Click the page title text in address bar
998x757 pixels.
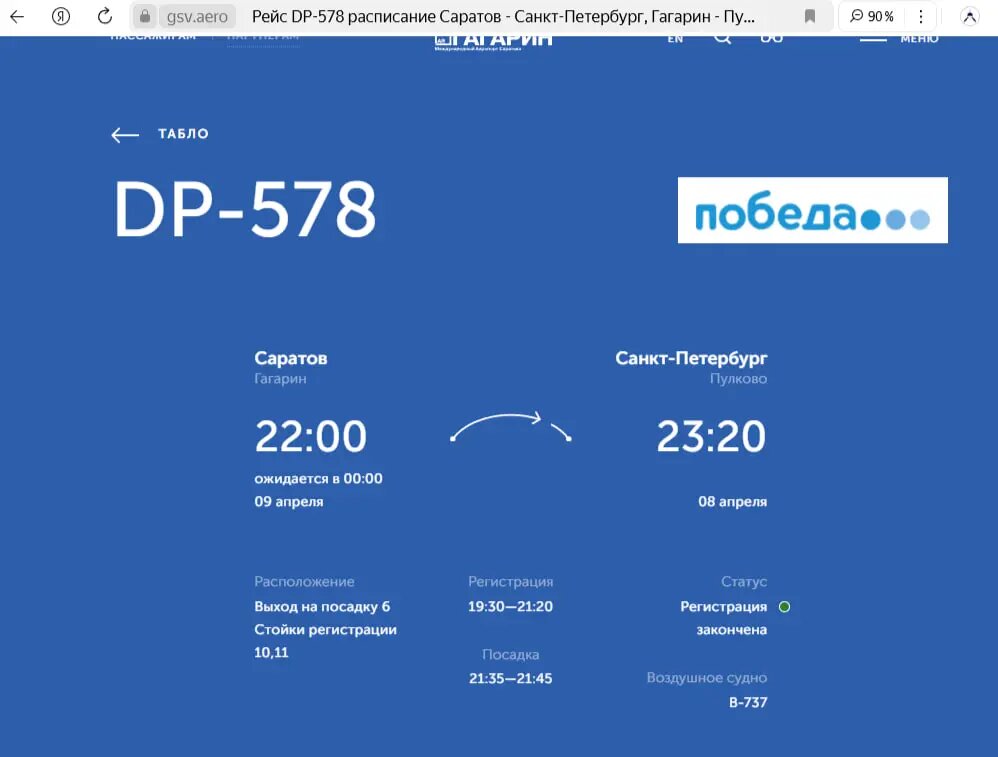503,17
